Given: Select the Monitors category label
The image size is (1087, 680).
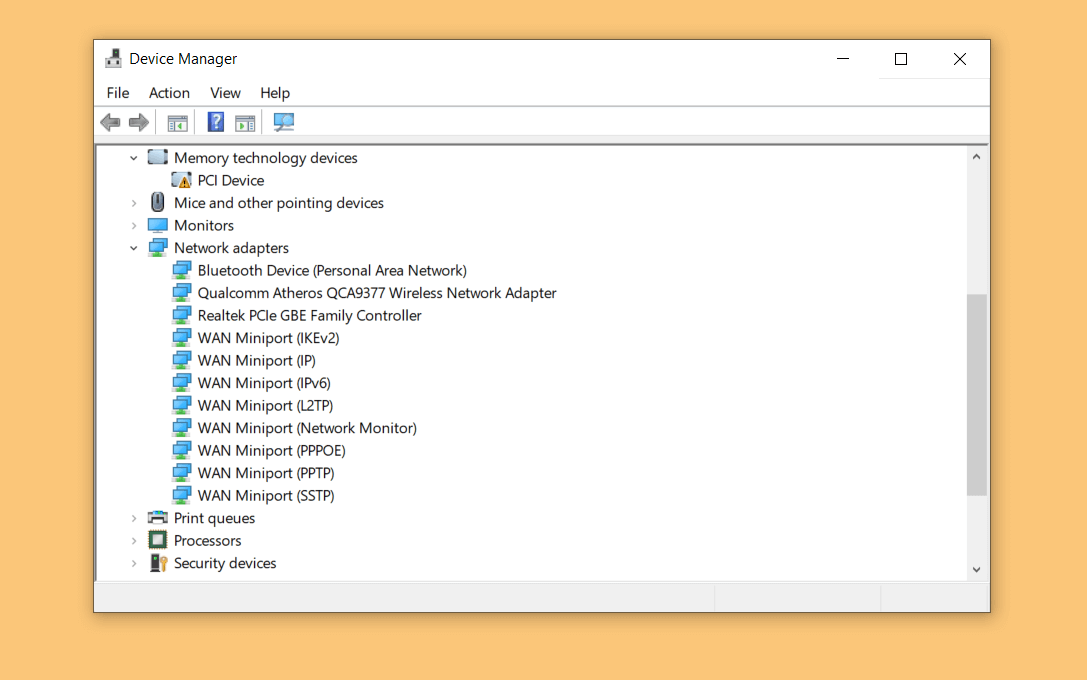Looking at the screenshot, I should 204,225.
